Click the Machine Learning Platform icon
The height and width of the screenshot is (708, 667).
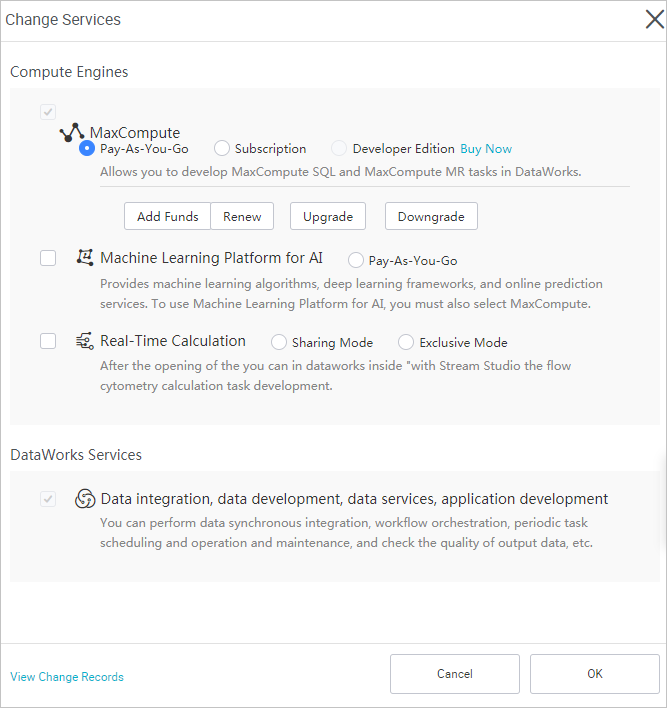pyautogui.click(x=85, y=258)
